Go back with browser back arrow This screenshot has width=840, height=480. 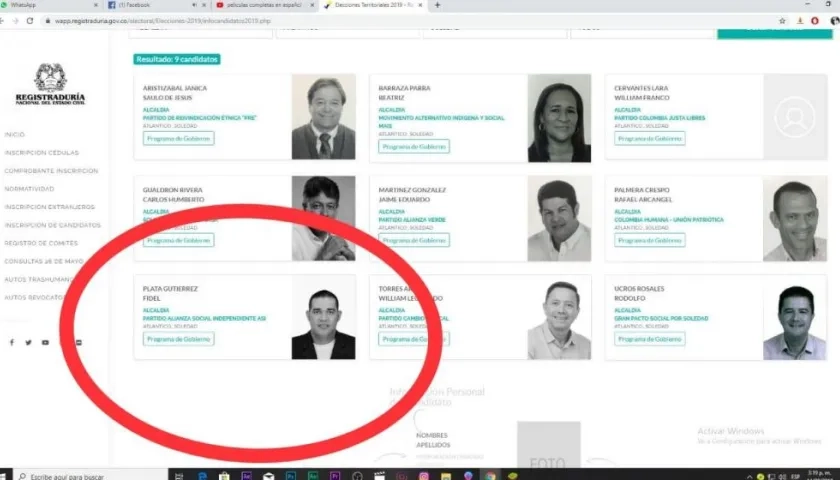point(2,21)
